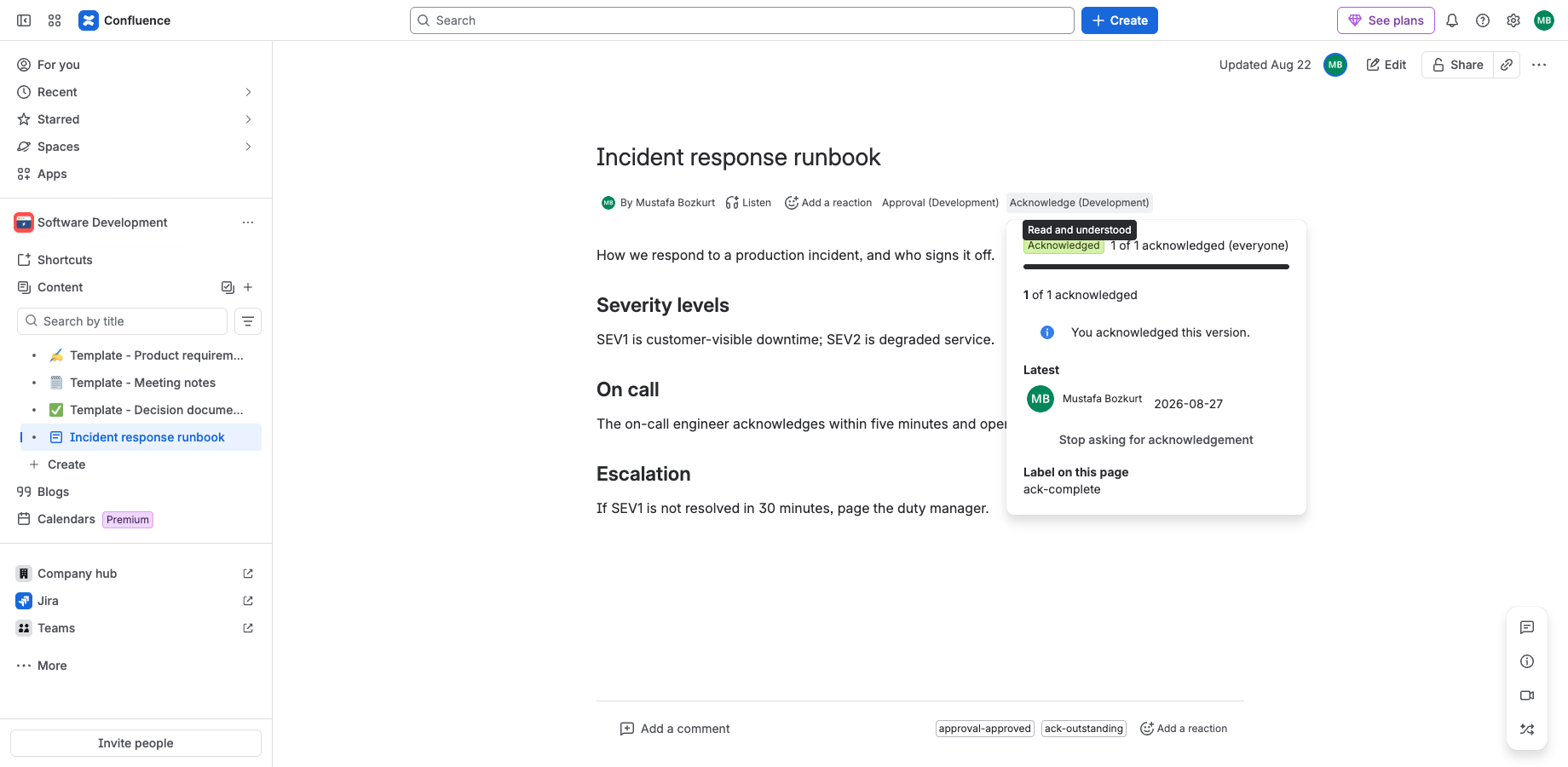
Task: Open the settings gear icon
Action: [x=1513, y=20]
